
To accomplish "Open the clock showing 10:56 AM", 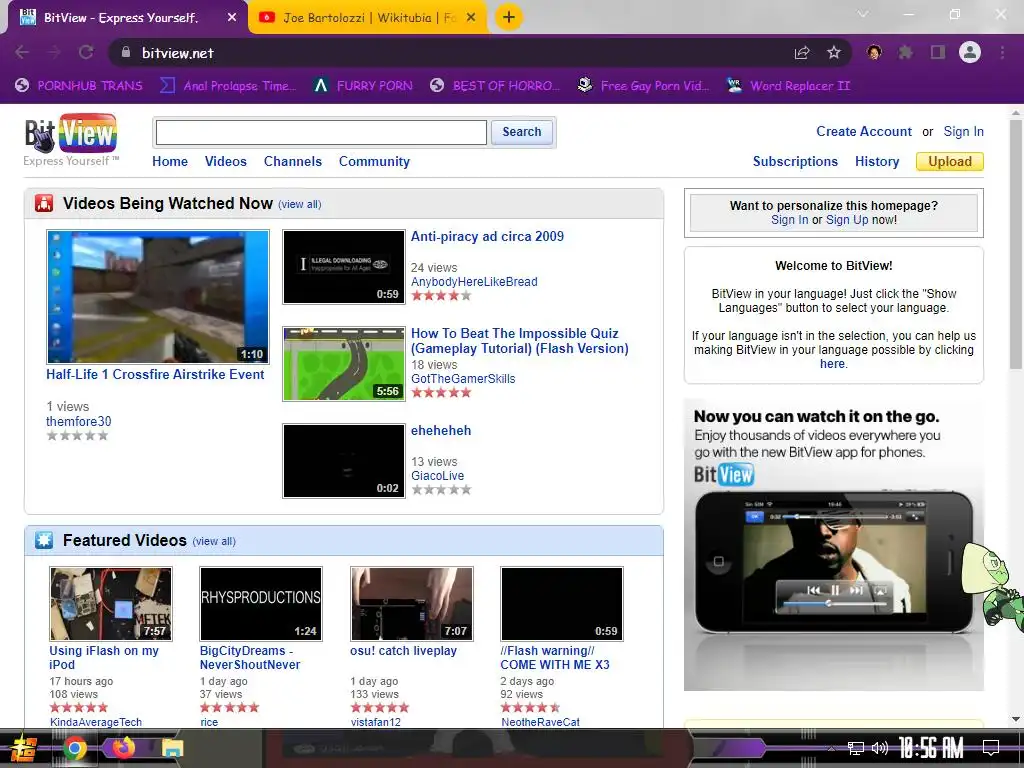I will click(931, 748).
